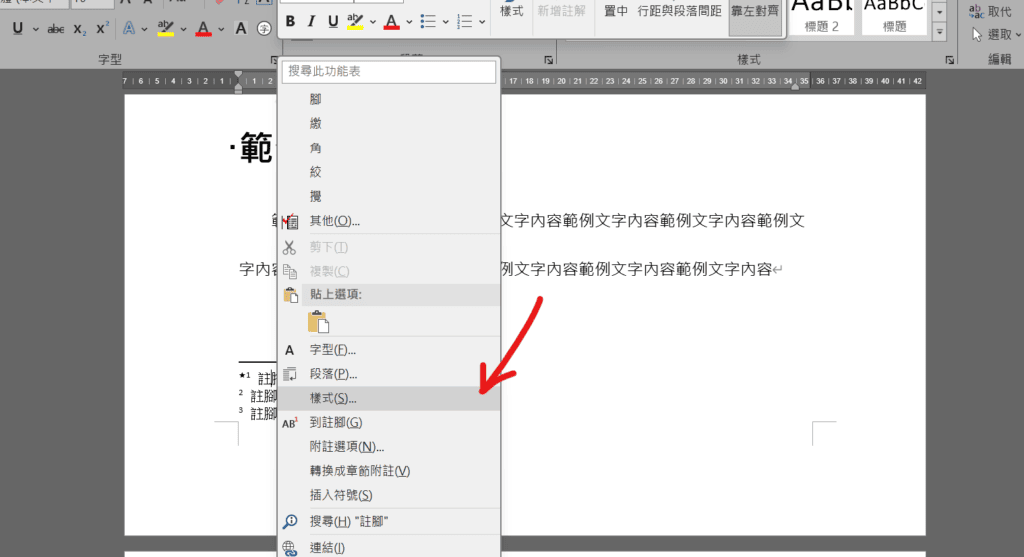Toggle underline in the Font ribbon group

(x=18, y=28)
